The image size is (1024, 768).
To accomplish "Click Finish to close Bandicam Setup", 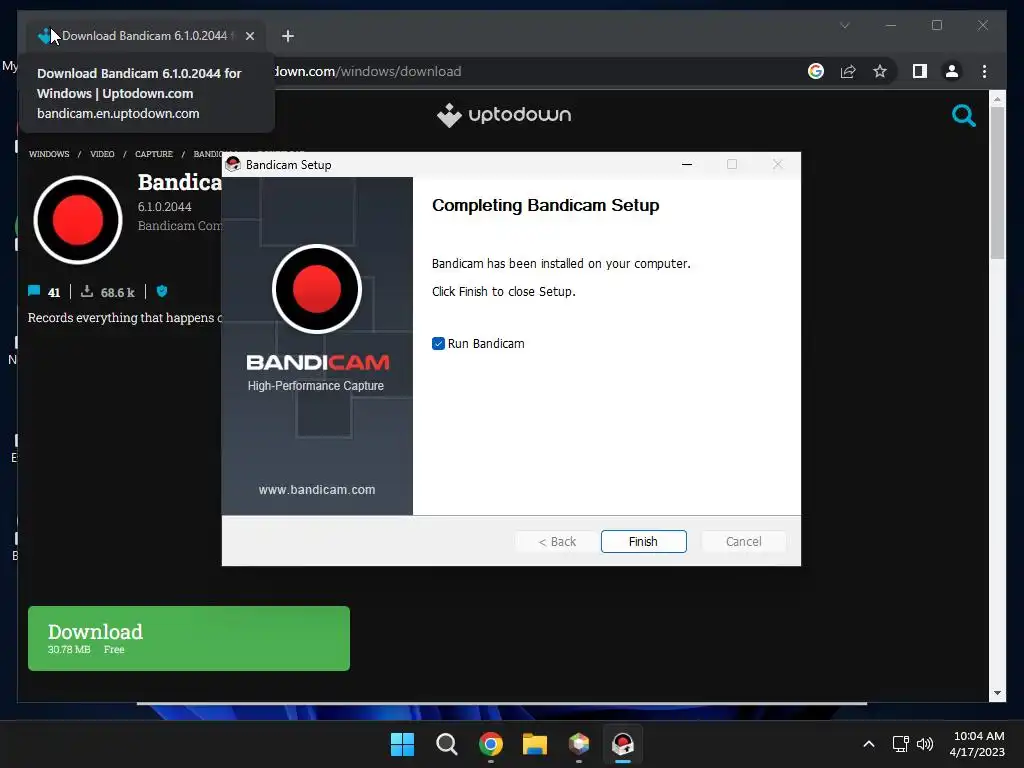I will coord(643,541).
